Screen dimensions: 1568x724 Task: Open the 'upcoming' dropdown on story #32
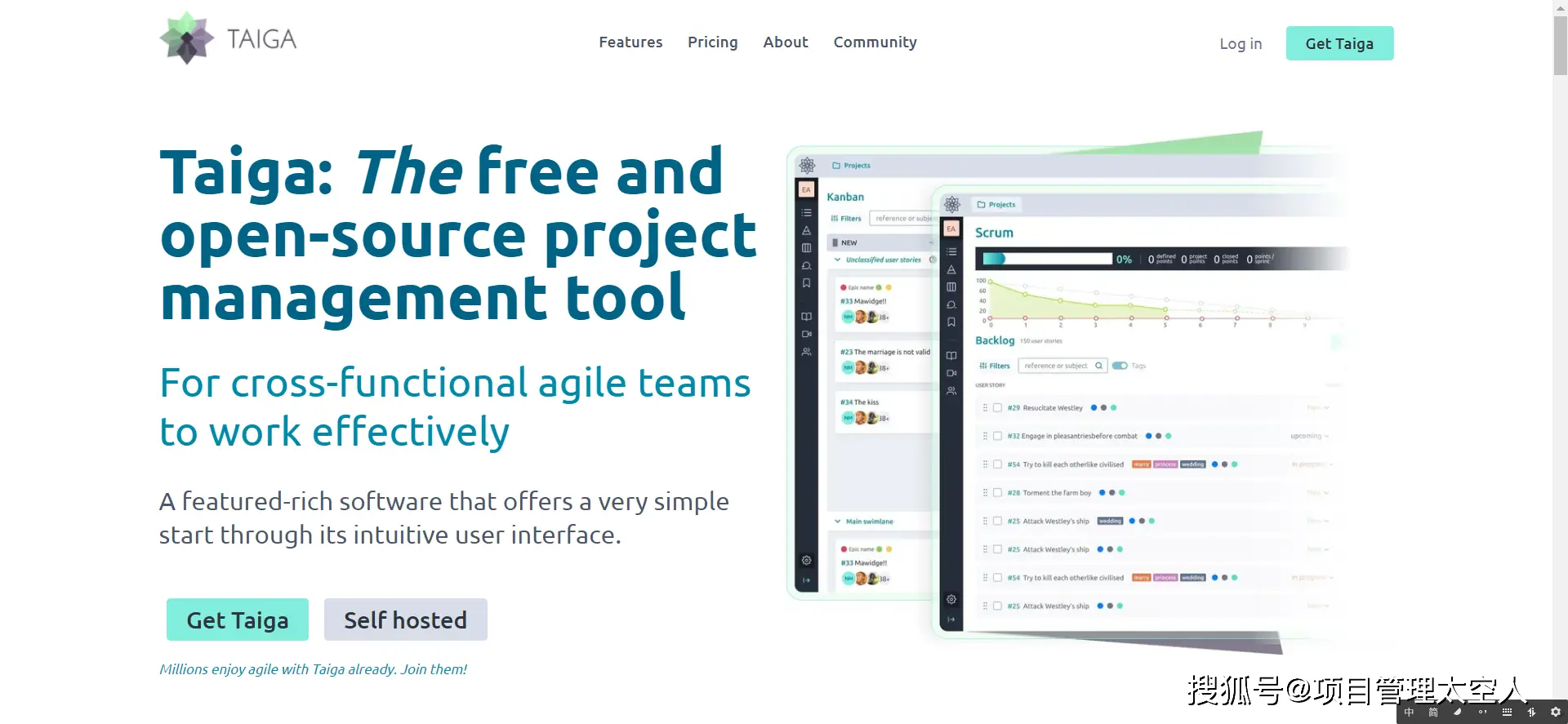pyautogui.click(x=1310, y=436)
